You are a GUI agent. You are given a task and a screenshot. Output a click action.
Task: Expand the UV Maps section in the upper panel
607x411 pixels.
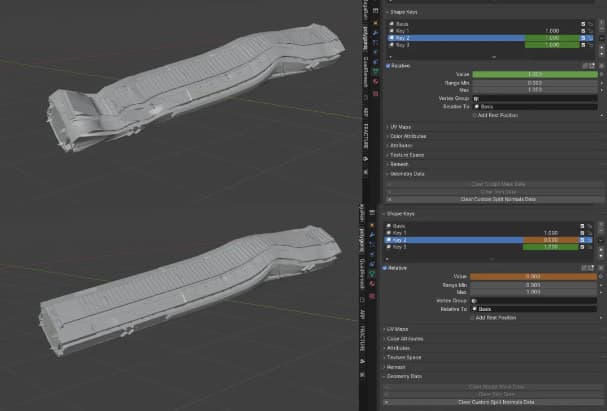(400, 126)
